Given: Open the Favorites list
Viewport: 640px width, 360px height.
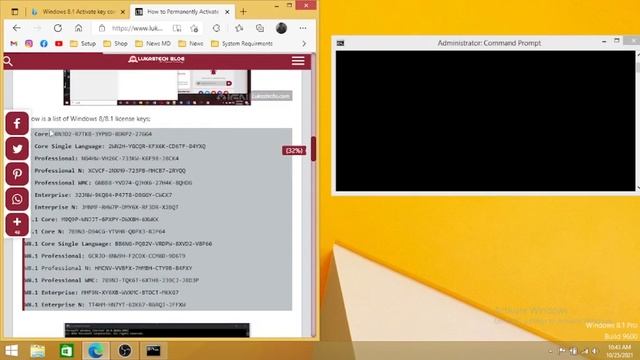Looking at the screenshot, I should (239, 28).
